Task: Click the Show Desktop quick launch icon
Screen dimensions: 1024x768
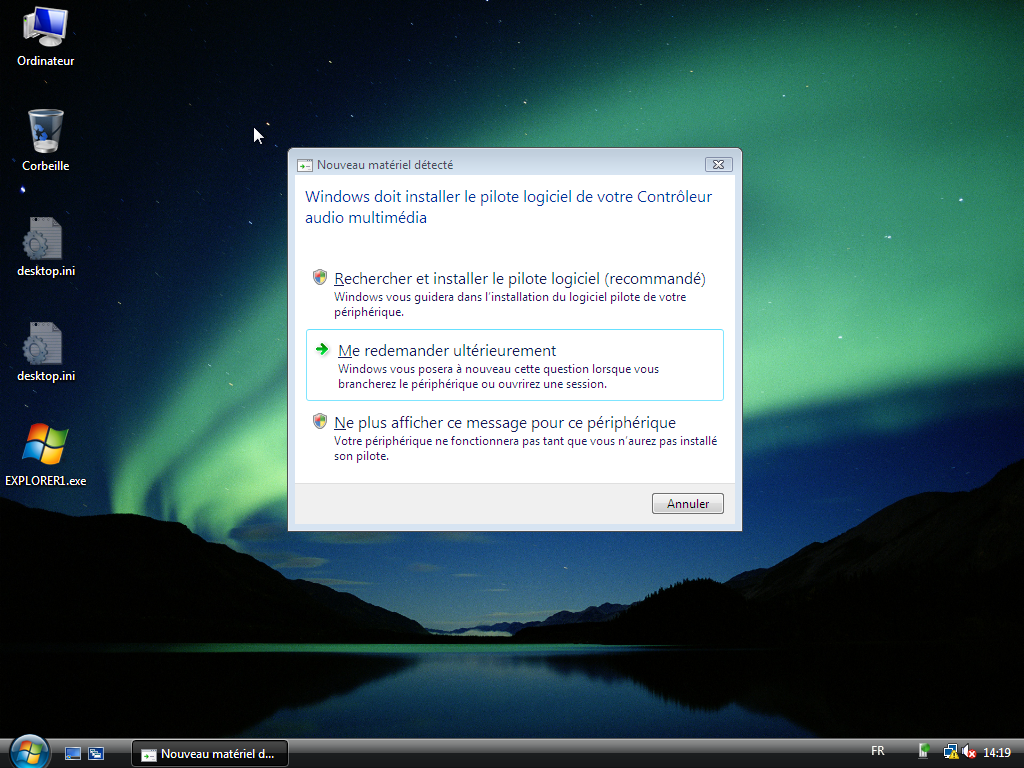Action: 73,753
